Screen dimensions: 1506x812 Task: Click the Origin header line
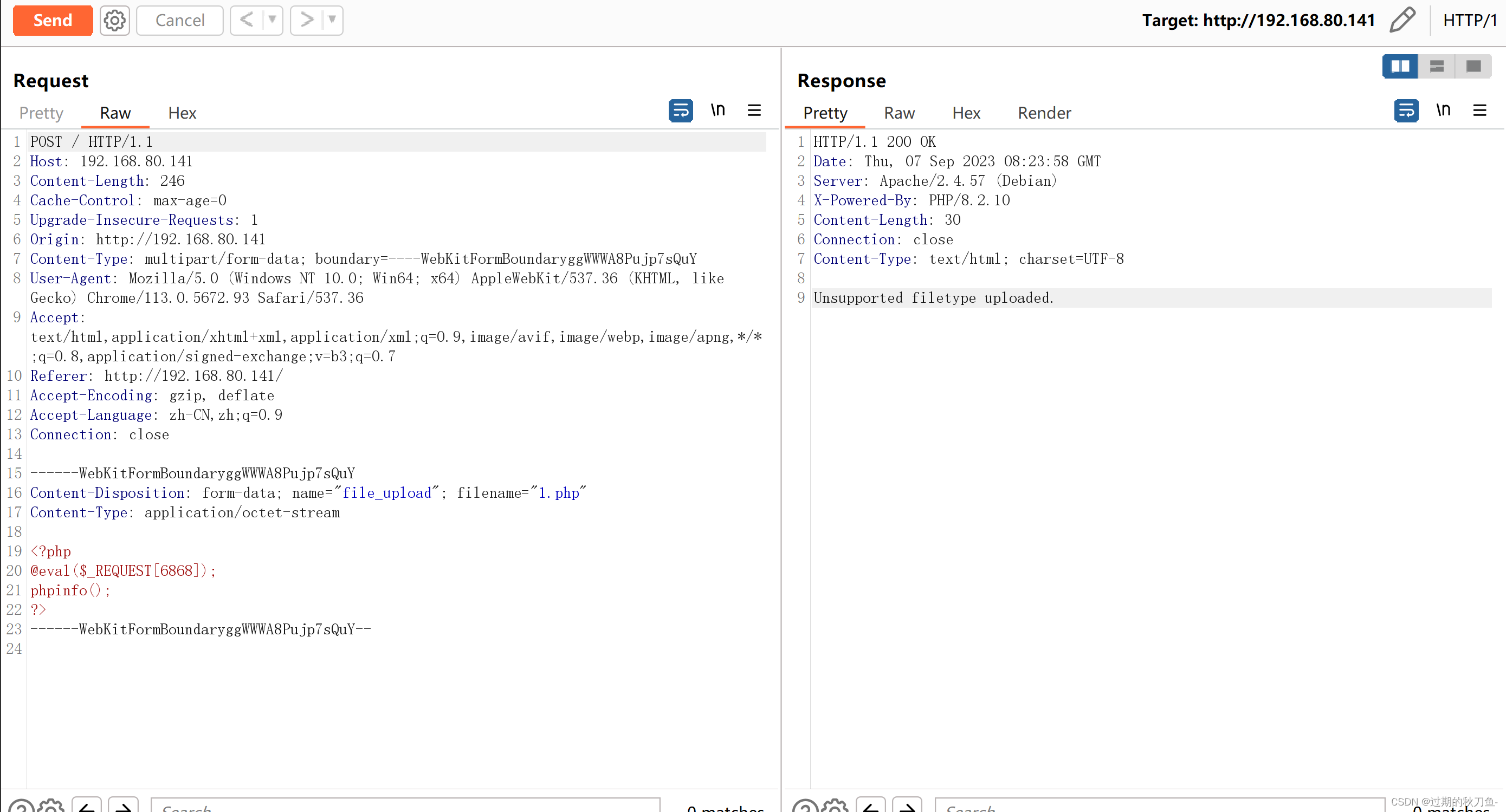point(148,239)
